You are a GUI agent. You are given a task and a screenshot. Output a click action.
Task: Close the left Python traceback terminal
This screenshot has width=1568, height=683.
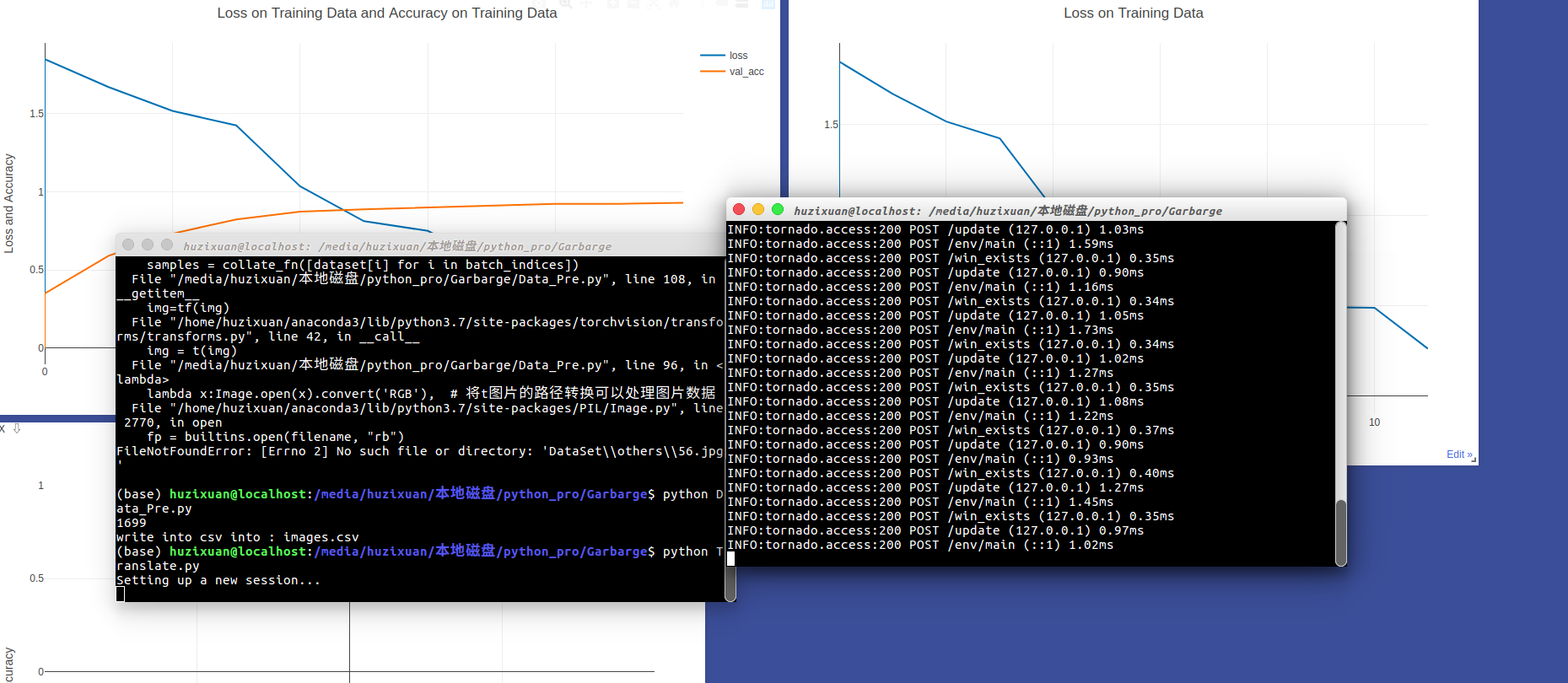point(128,245)
